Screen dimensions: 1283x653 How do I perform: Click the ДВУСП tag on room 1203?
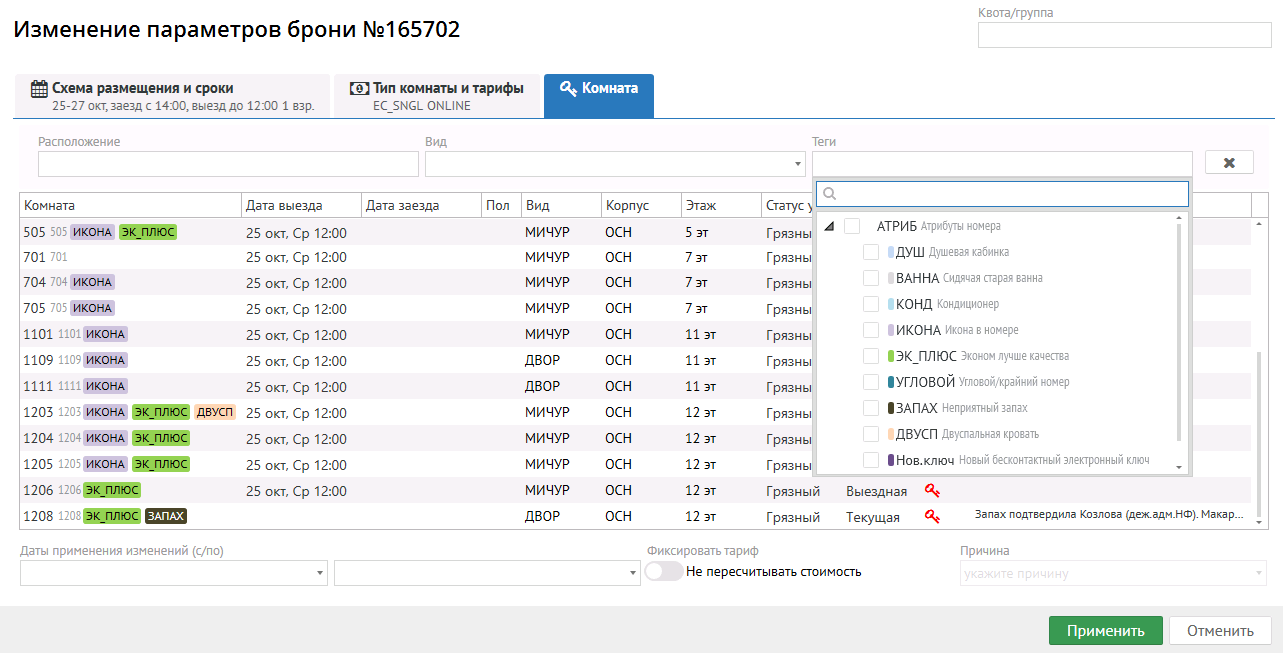tap(215, 412)
